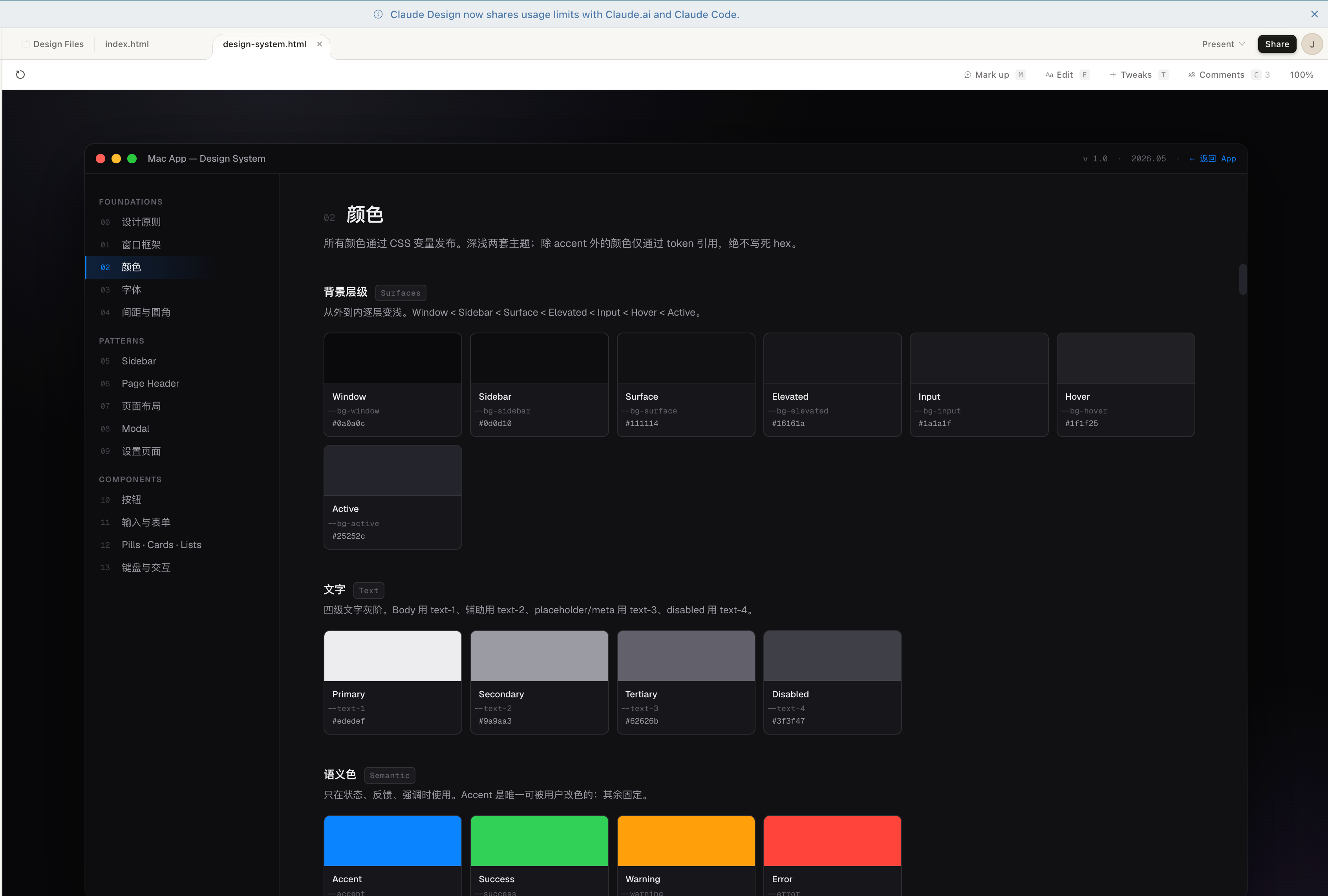
Task: Open the Present dropdown
Action: [x=1223, y=44]
